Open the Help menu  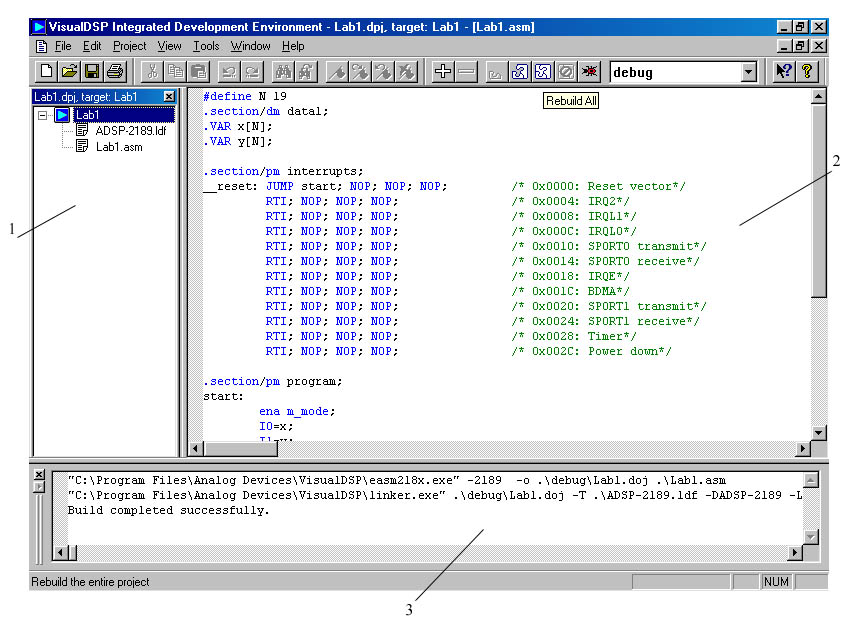click(x=293, y=46)
